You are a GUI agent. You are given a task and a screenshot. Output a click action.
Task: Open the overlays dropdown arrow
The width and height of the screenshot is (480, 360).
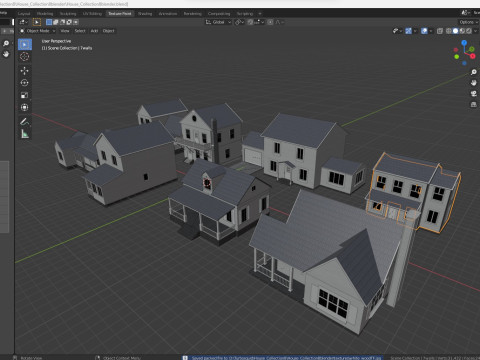coord(431,31)
